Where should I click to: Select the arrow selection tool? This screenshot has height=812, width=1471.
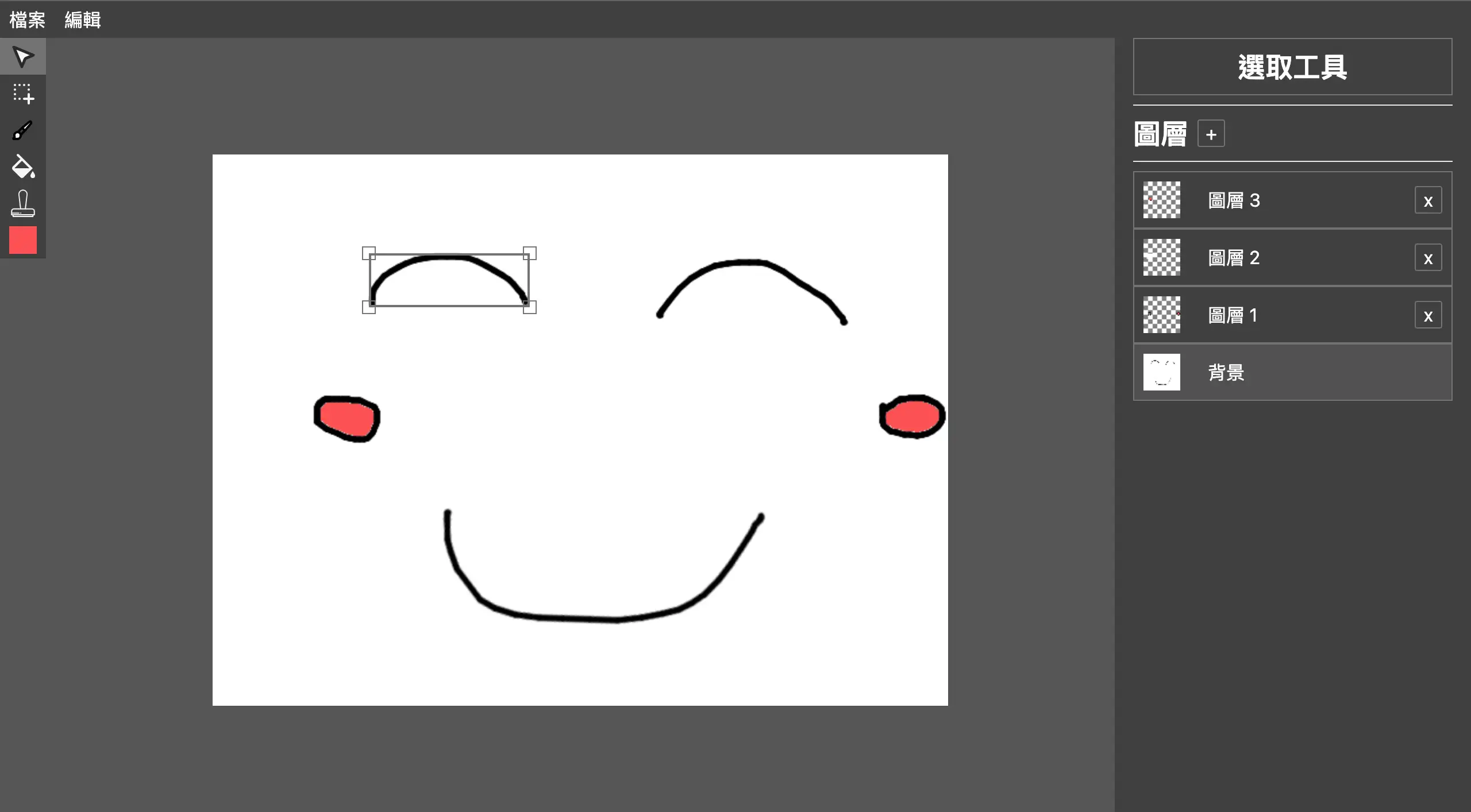point(22,56)
